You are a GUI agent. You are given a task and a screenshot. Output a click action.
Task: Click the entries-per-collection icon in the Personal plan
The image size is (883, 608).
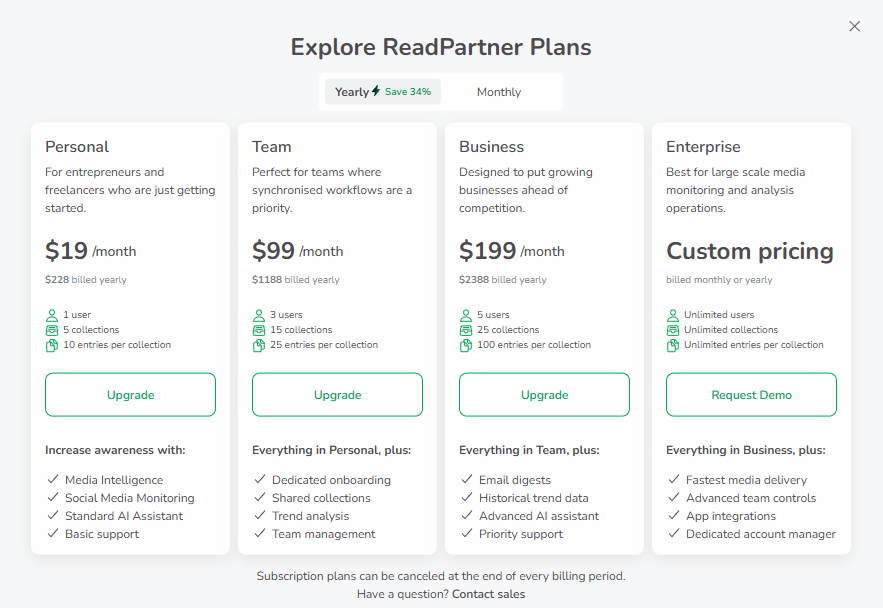click(51, 345)
